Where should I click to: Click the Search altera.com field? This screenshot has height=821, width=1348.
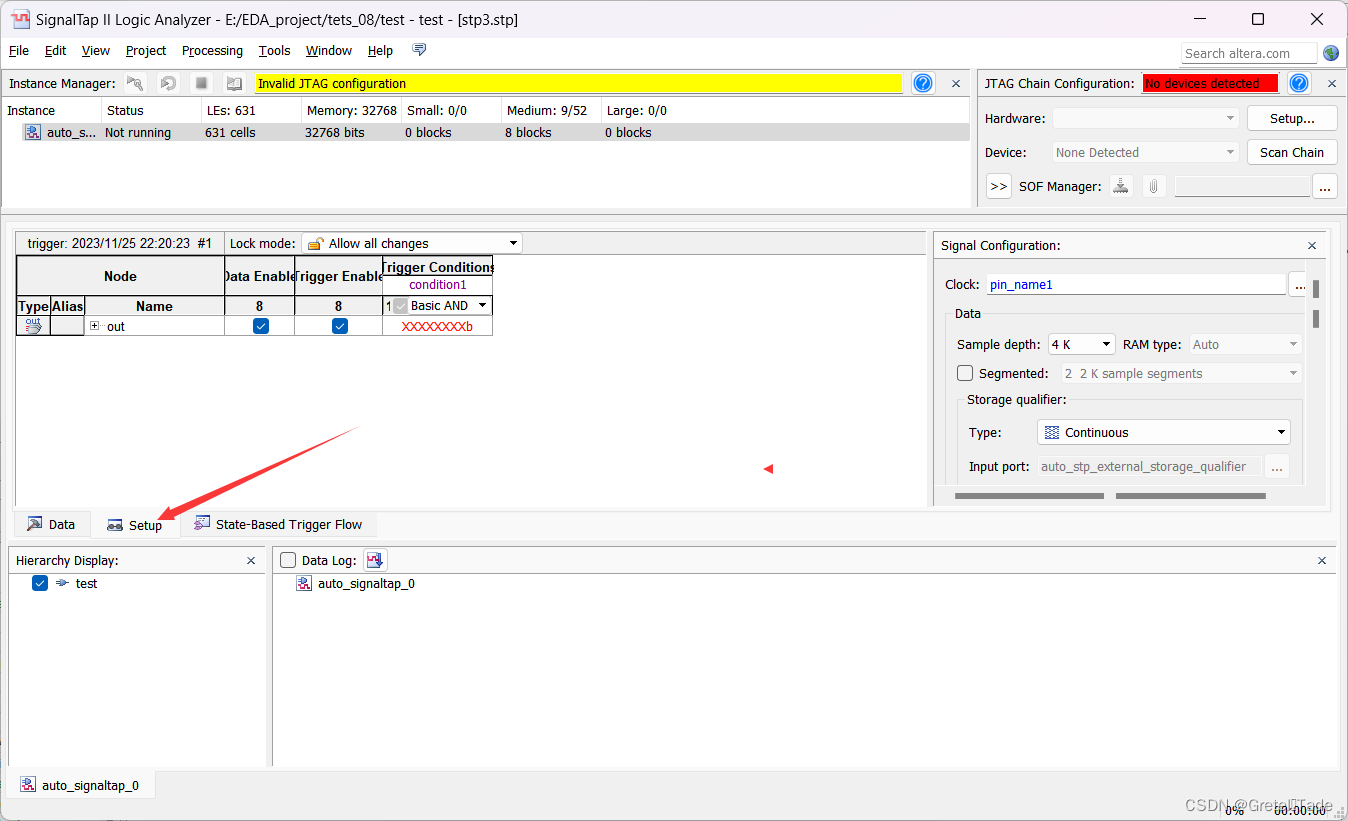[x=1249, y=53]
